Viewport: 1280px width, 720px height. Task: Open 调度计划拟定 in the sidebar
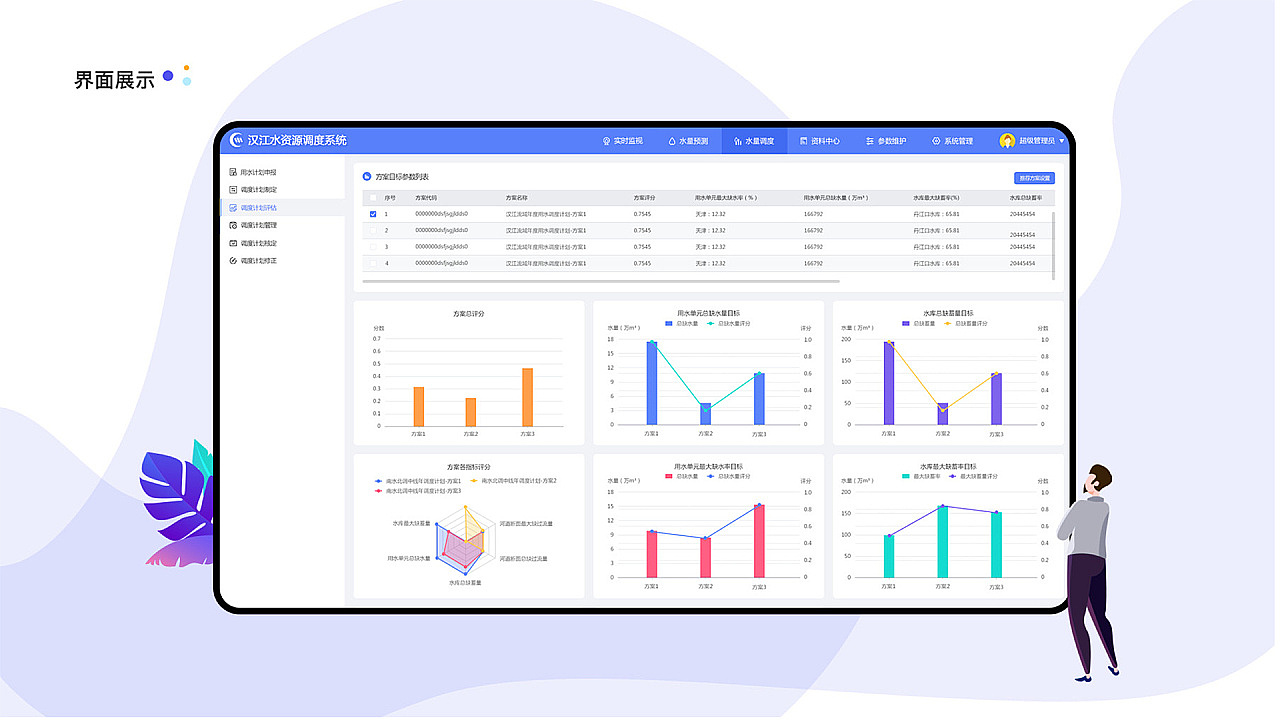[253, 243]
